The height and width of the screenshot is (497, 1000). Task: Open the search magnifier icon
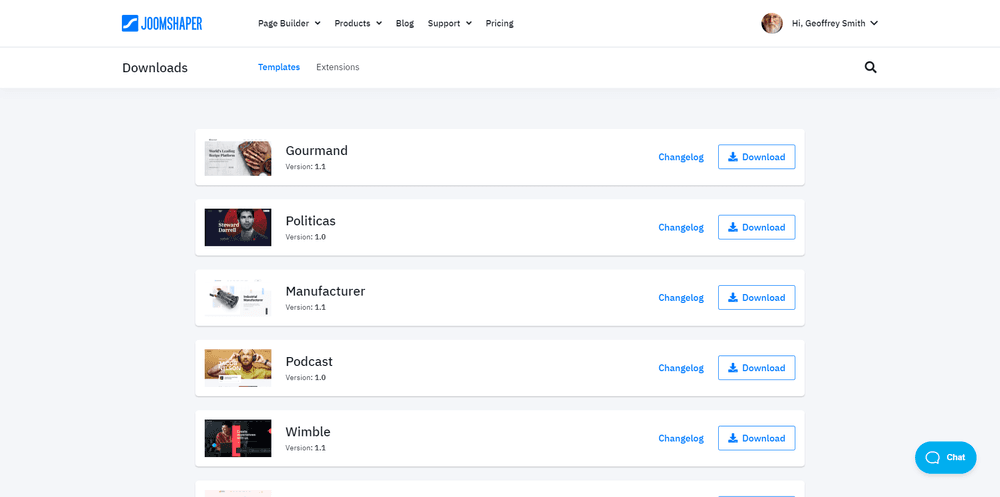point(870,67)
